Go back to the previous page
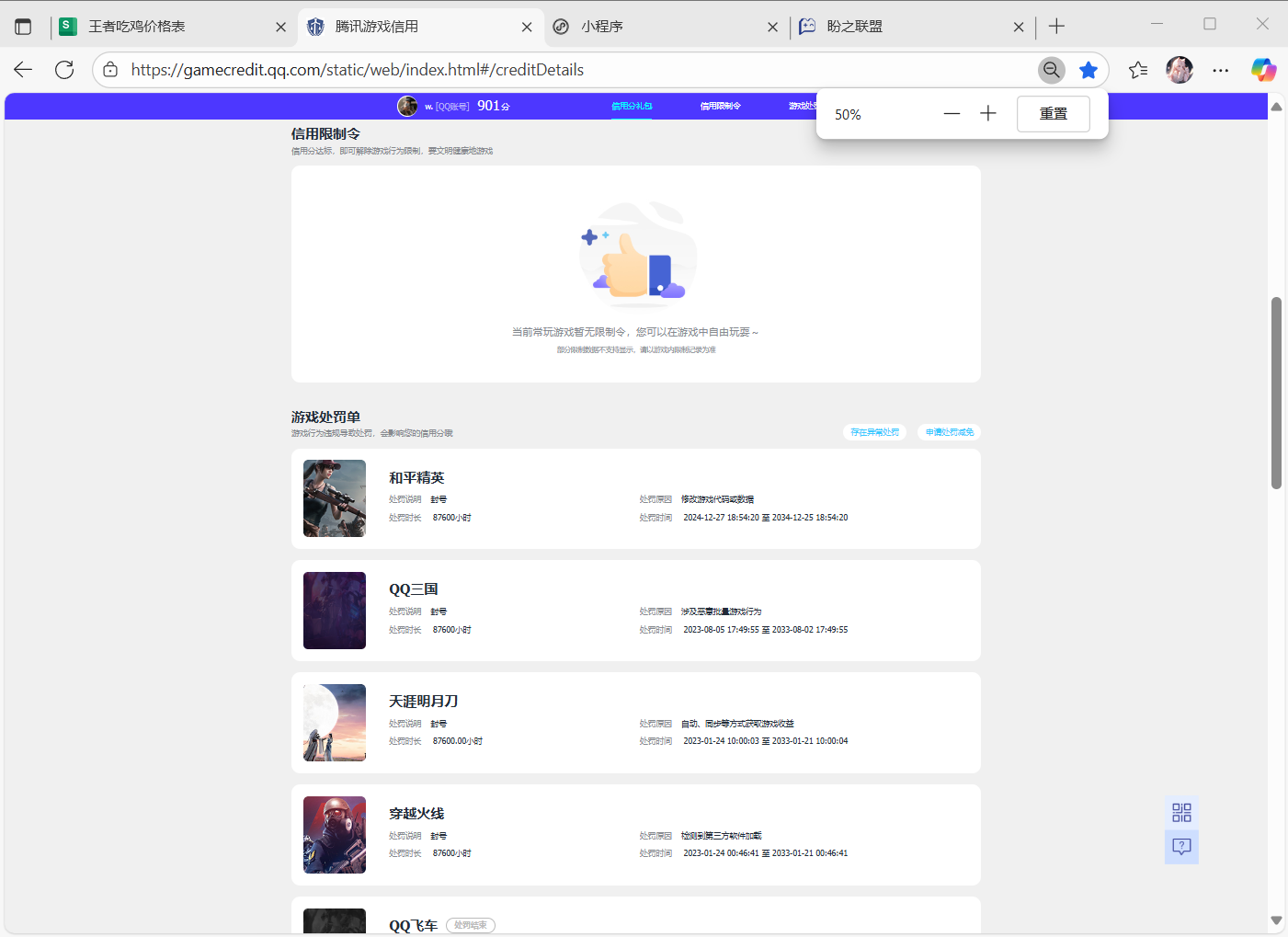The height and width of the screenshot is (937, 1288). (23, 70)
